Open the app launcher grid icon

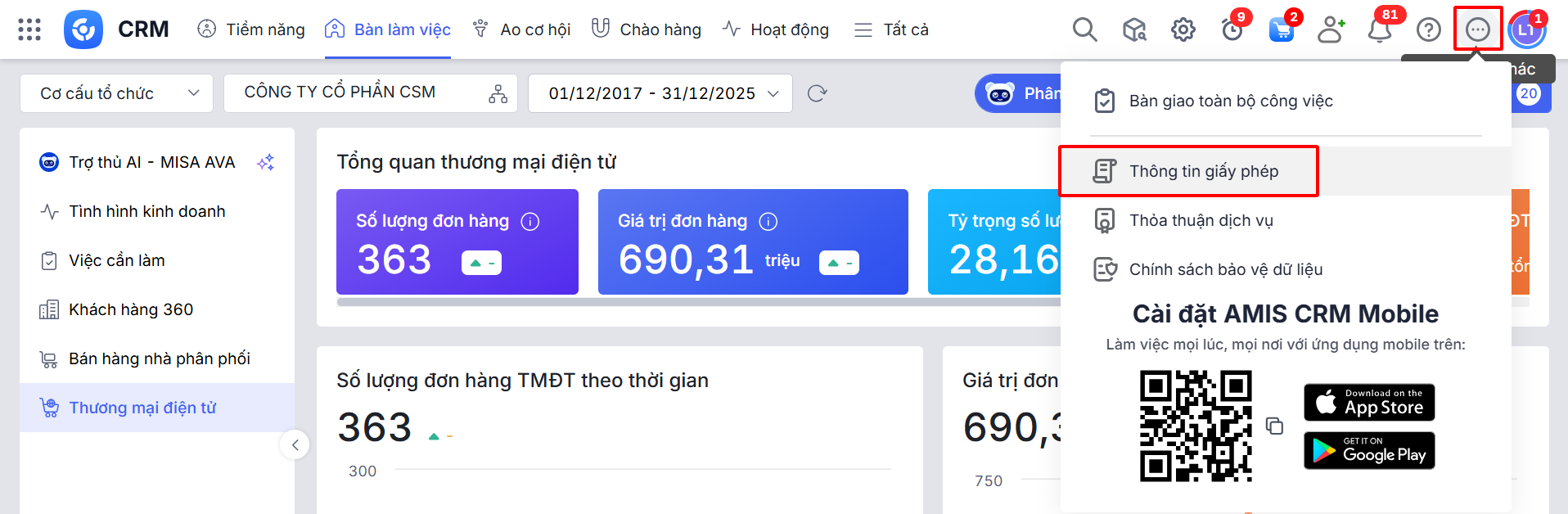click(x=29, y=29)
